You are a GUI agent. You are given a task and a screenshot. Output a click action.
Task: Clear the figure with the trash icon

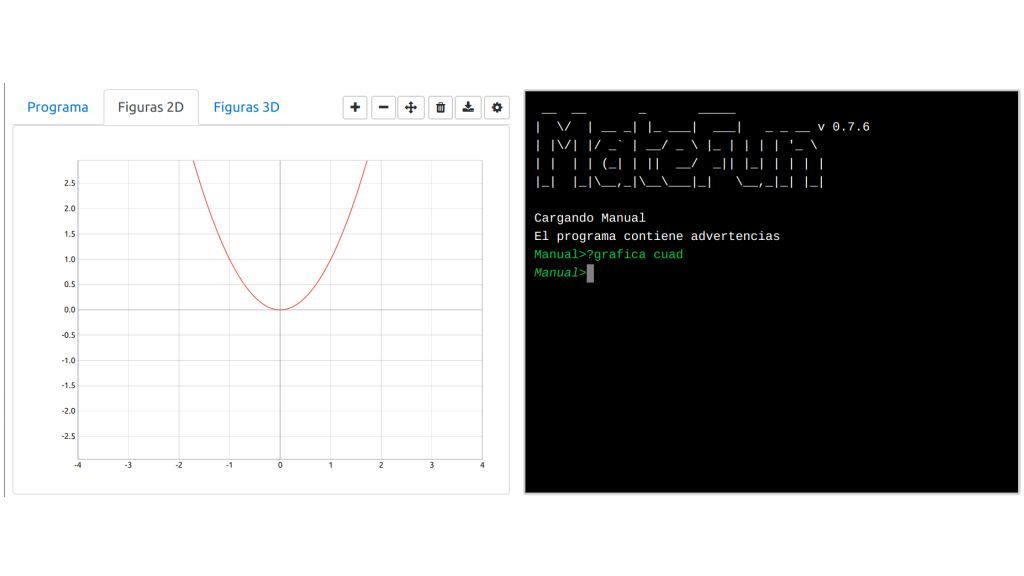coord(440,108)
